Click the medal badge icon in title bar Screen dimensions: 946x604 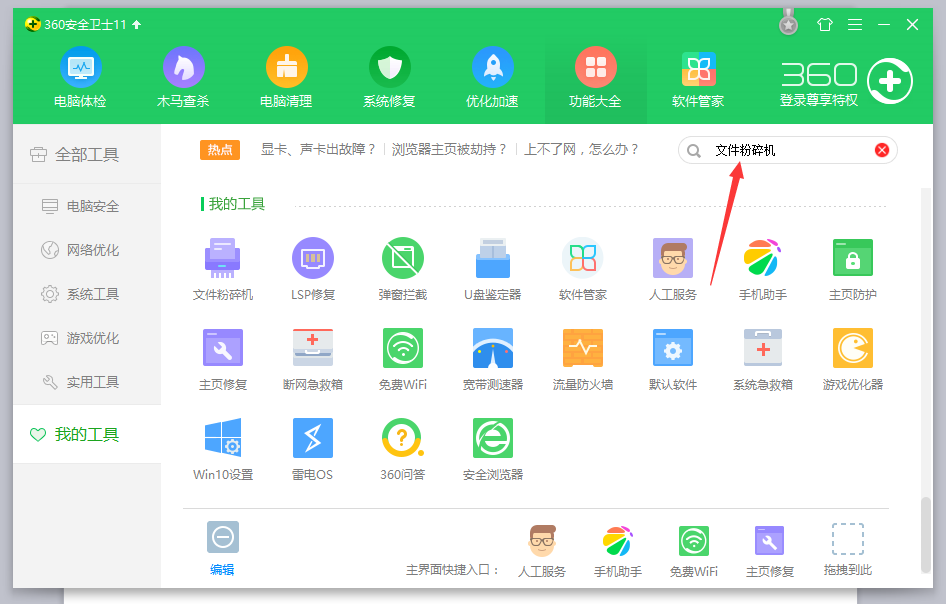pos(789,23)
